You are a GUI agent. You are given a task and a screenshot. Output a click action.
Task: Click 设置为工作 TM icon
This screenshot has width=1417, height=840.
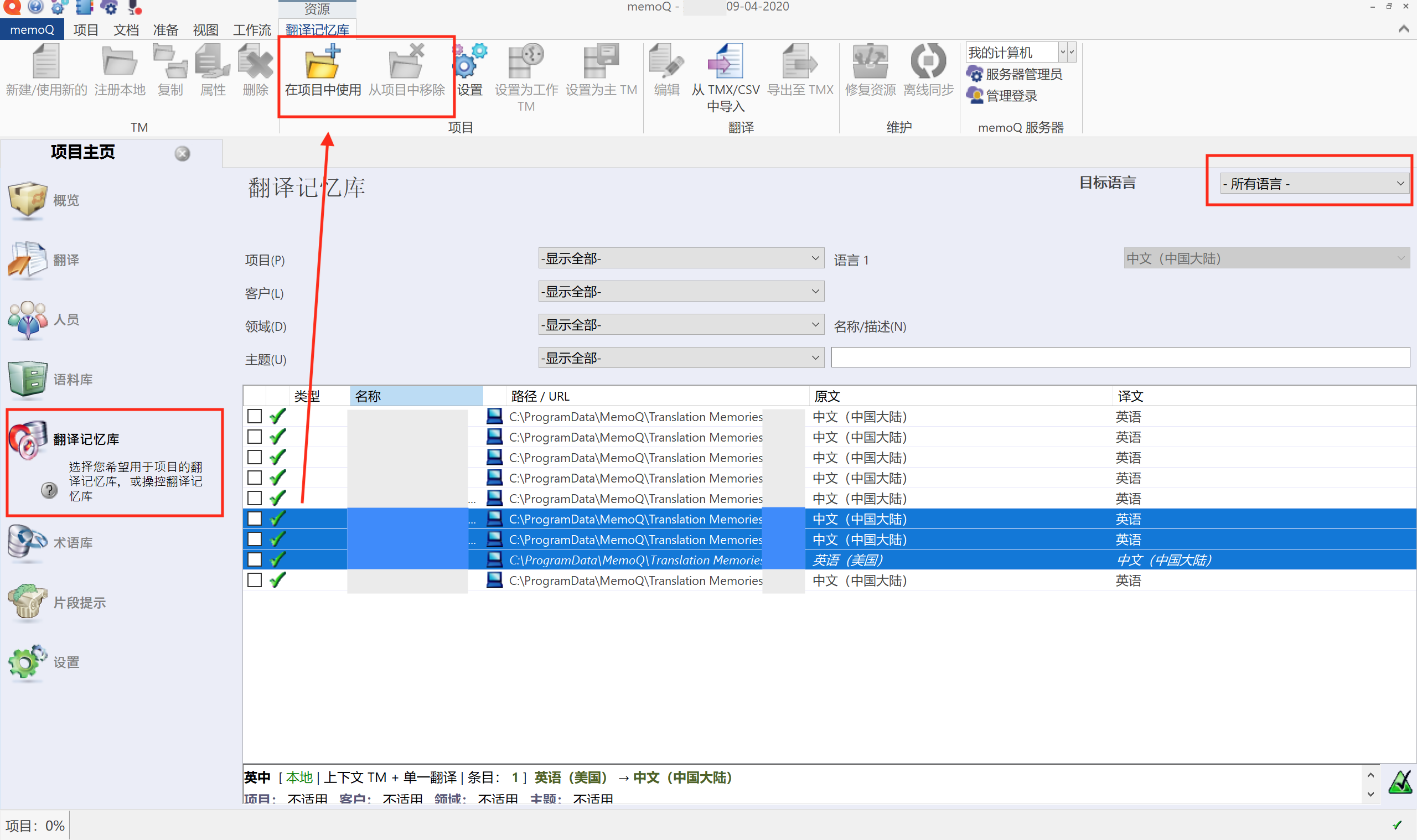pyautogui.click(x=526, y=60)
